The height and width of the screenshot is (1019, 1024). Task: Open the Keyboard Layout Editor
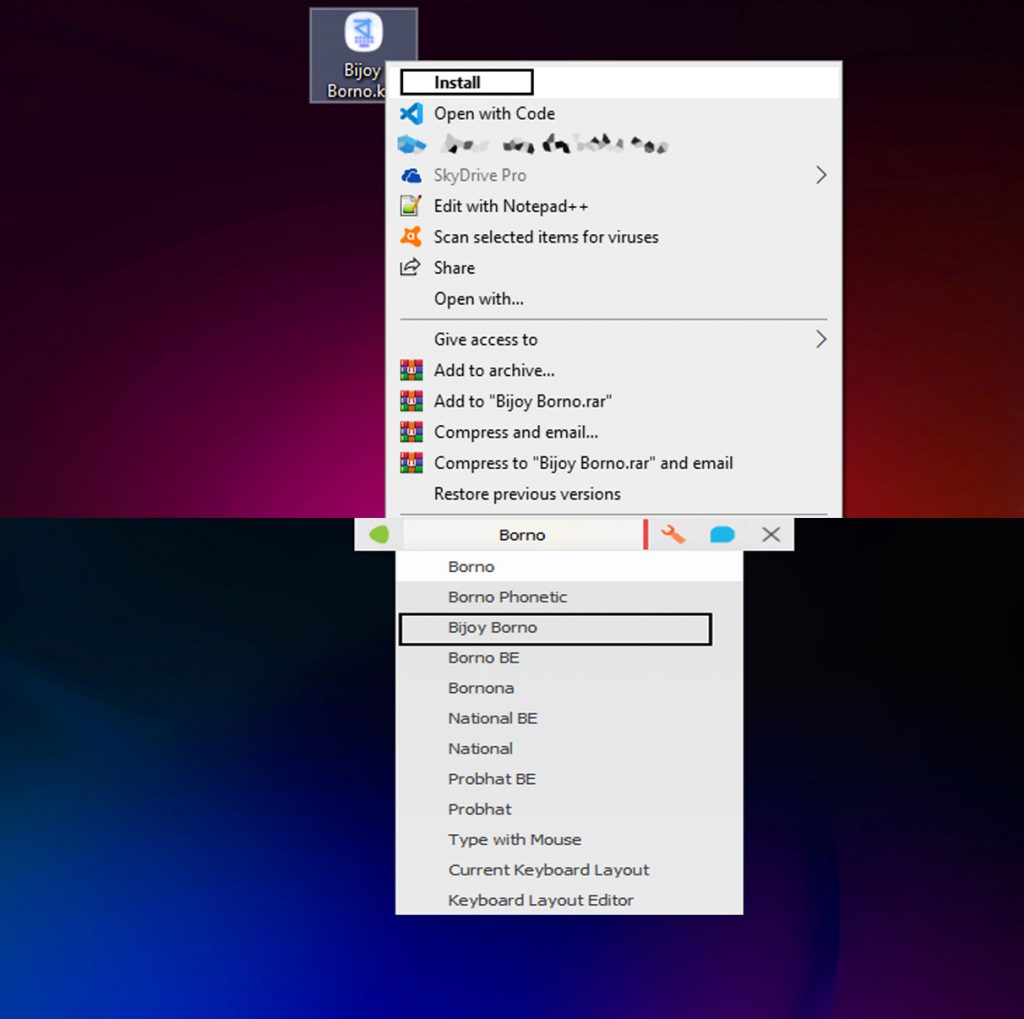coord(569,900)
